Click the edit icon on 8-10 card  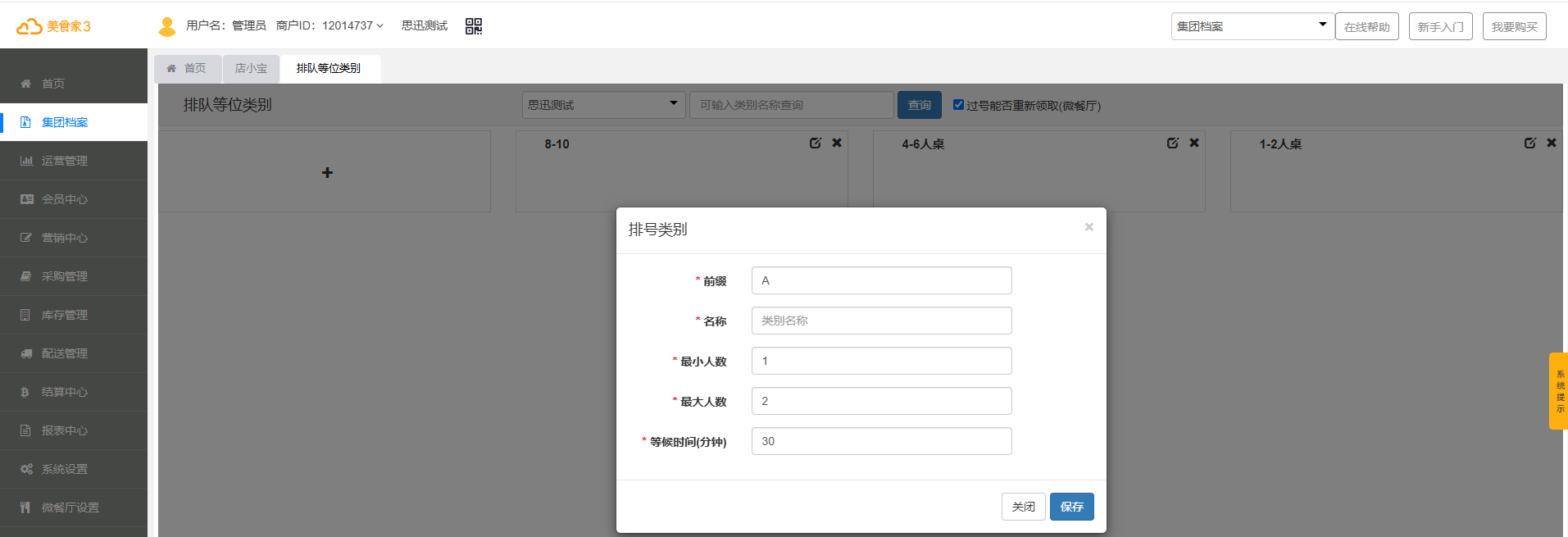(815, 143)
